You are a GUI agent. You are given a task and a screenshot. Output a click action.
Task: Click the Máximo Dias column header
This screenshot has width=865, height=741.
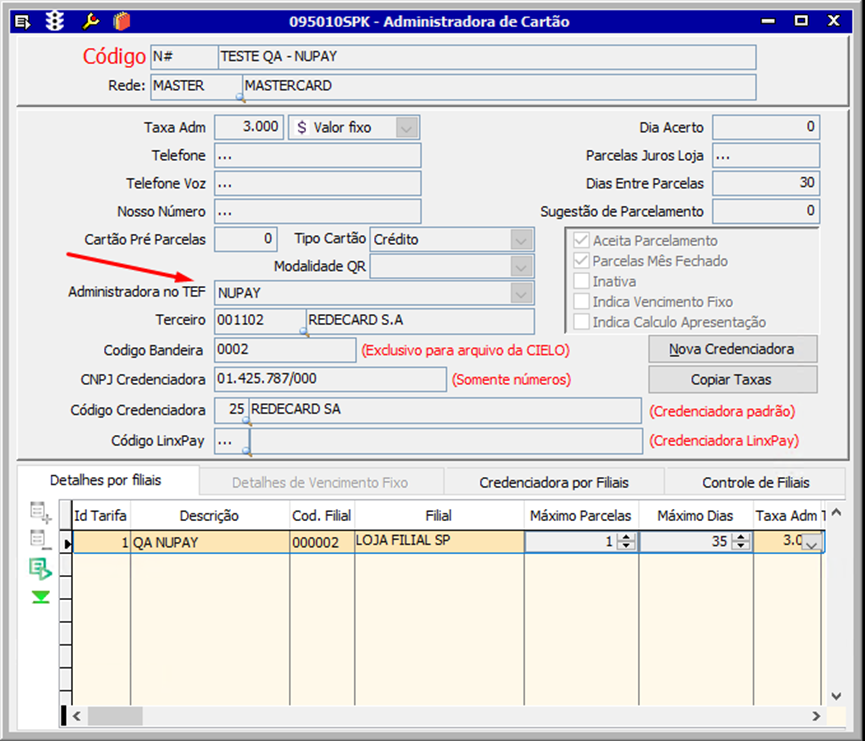696,516
